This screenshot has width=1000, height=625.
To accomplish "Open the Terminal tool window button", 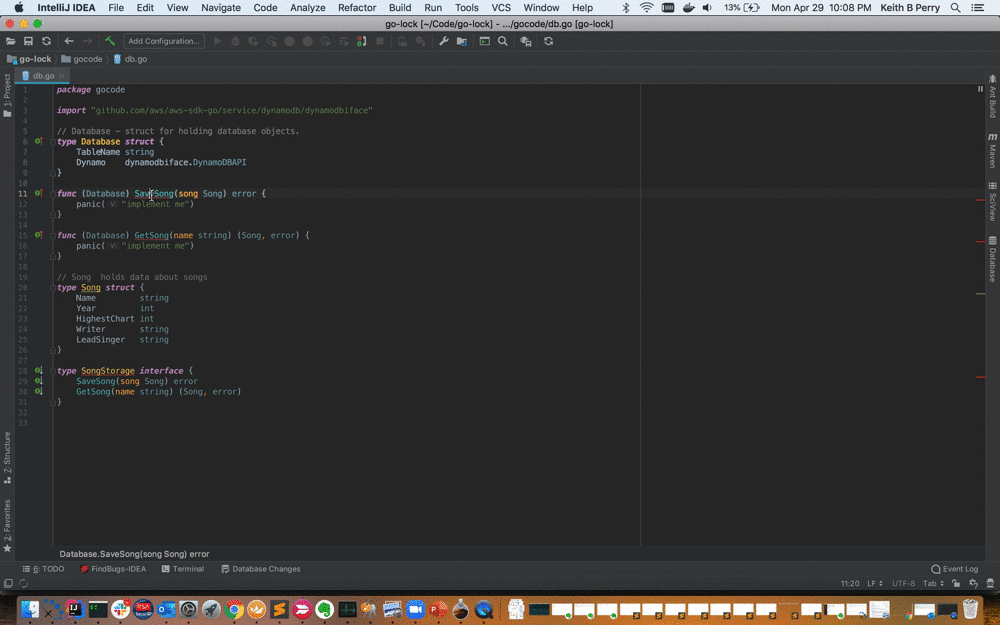I will 183,569.
